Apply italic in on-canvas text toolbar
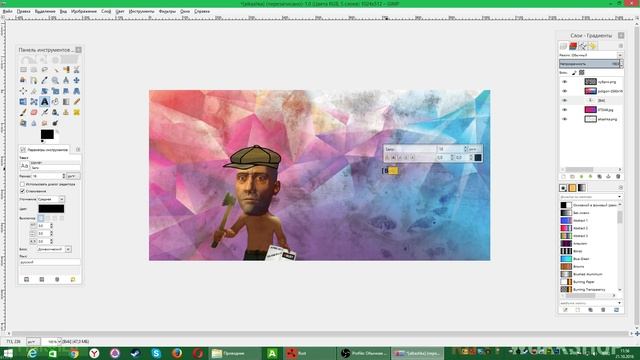This screenshot has height=360, width=640. tap(400, 157)
